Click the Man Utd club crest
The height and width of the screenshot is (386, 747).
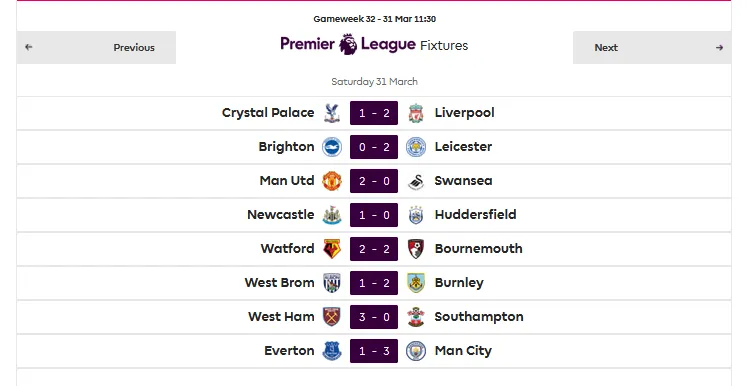332,181
